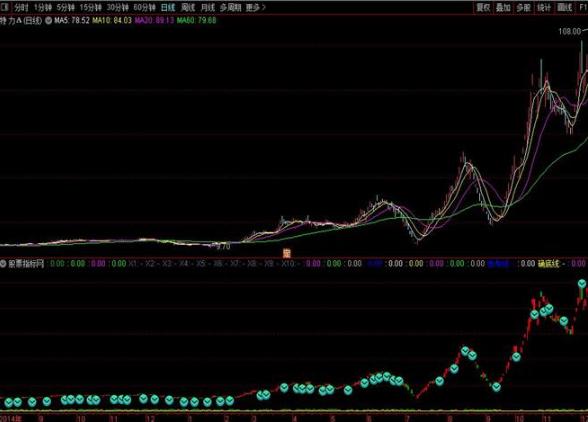Image resolution: width=588 pixels, height=422 pixels.
Task: Open the 多周期 multi-period view
Action: pos(230,7)
